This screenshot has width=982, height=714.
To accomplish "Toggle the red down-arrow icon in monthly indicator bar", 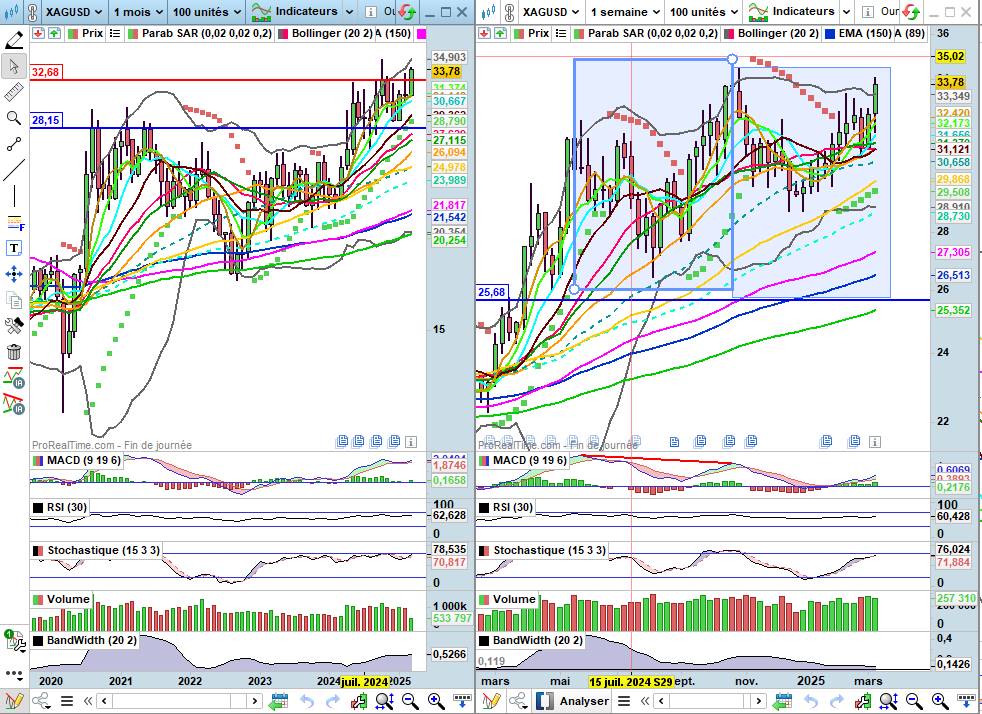I will pyautogui.click(x=38, y=33).
